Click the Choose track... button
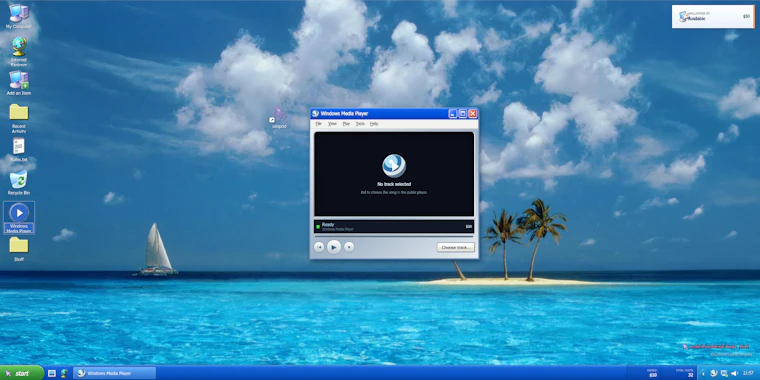760x380 pixels. (x=455, y=247)
